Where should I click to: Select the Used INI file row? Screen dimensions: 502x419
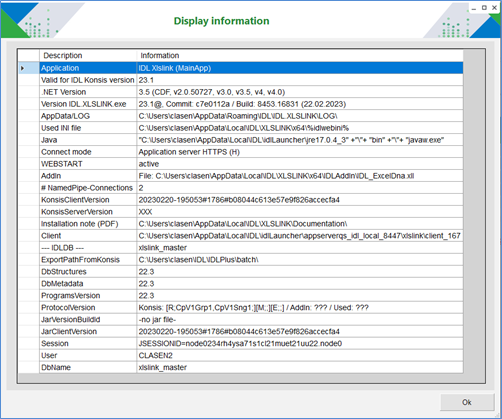click(251, 128)
